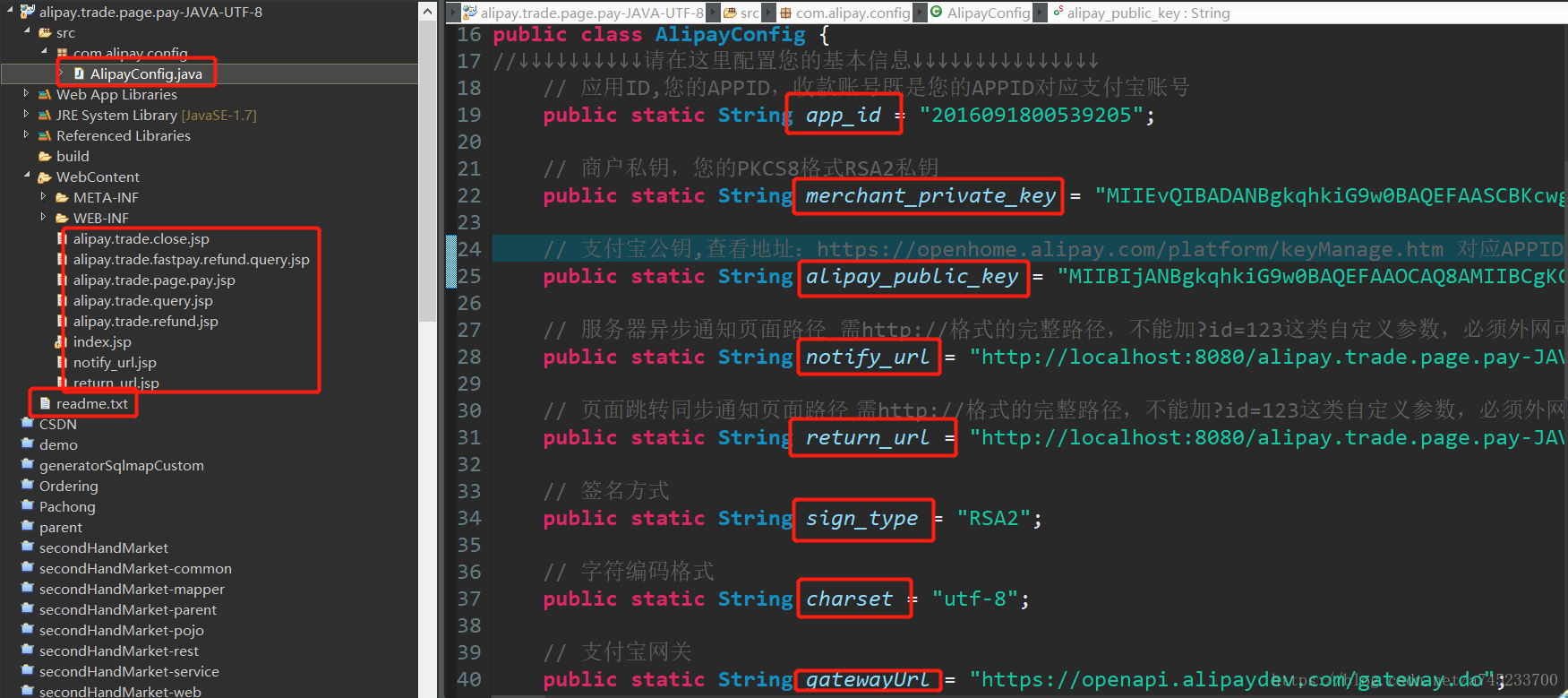Open alipay.trade.query.jsp
1568x698 pixels.
[x=143, y=300]
